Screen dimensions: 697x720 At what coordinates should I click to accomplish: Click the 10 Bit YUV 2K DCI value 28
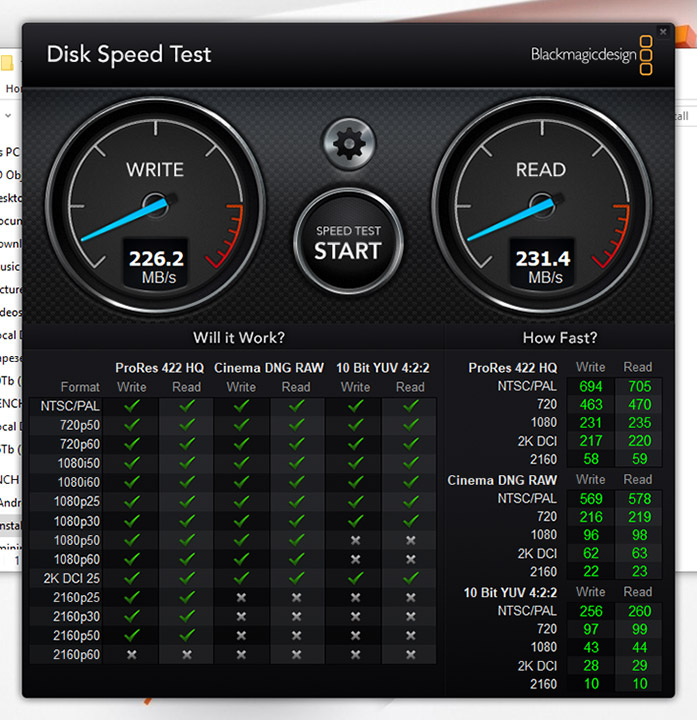pyautogui.click(x=590, y=665)
